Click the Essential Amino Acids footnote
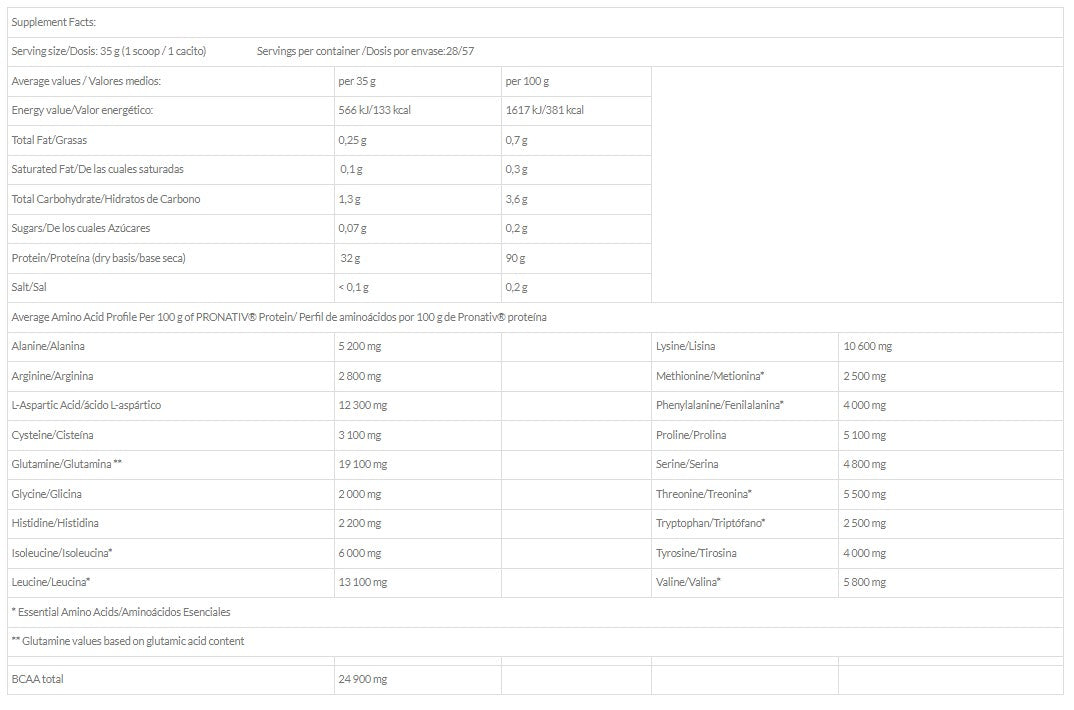1074x710 pixels. tap(120, 611)
